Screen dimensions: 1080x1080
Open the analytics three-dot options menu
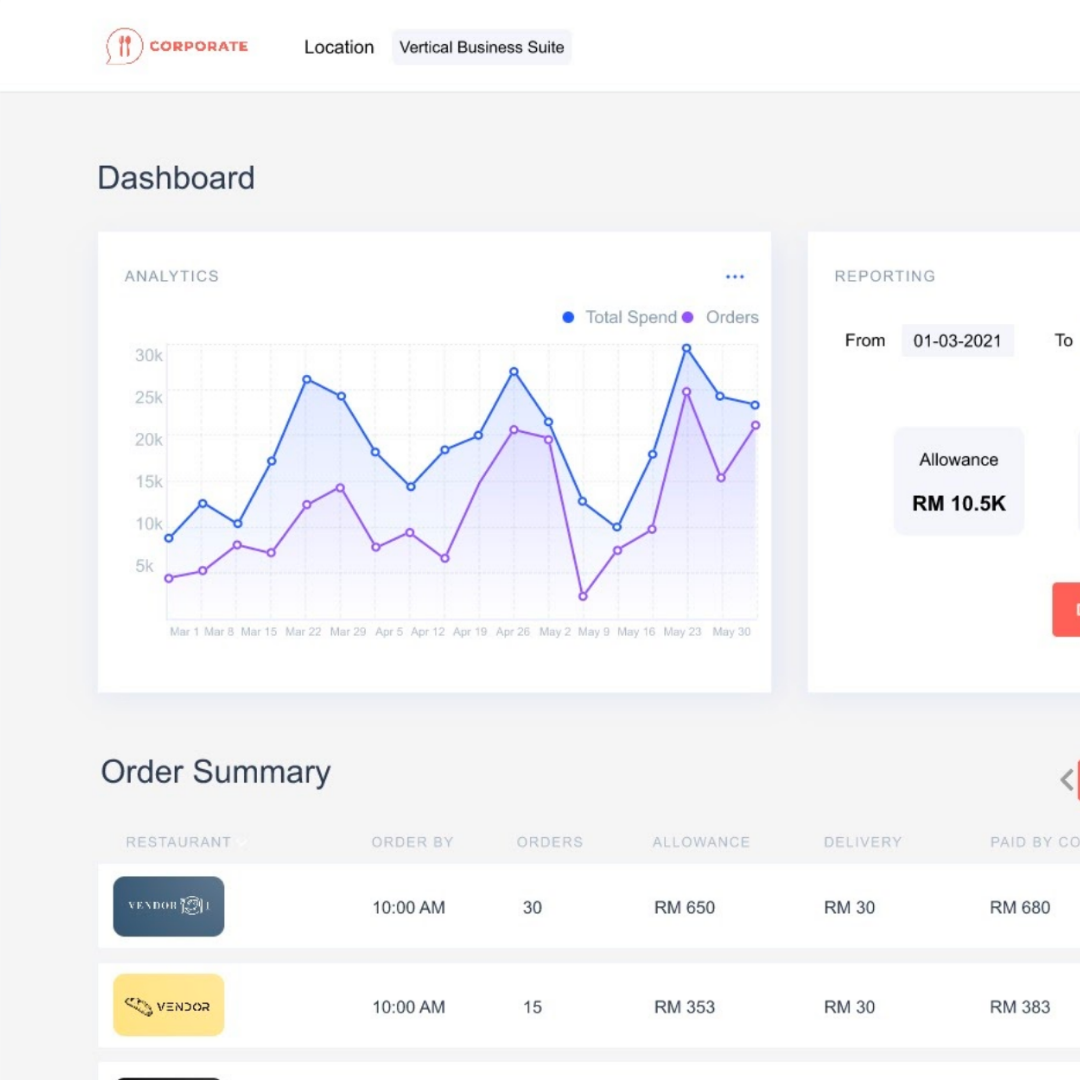click(734, 277)
